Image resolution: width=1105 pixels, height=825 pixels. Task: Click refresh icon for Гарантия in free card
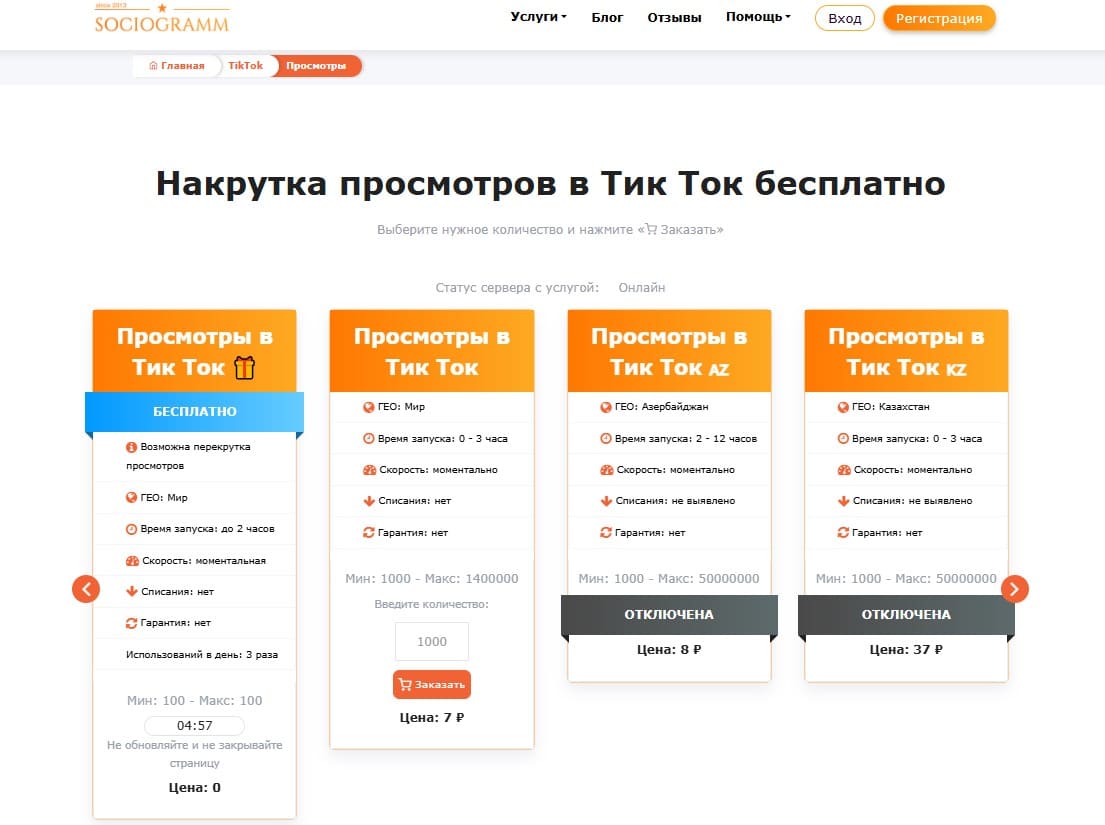coord(131,623)
